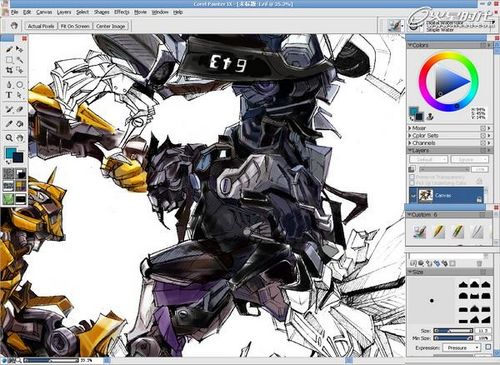Screen dimensions: 500x365
Task: Toggle the Expression invert checkbox
Action: [488, 347]
